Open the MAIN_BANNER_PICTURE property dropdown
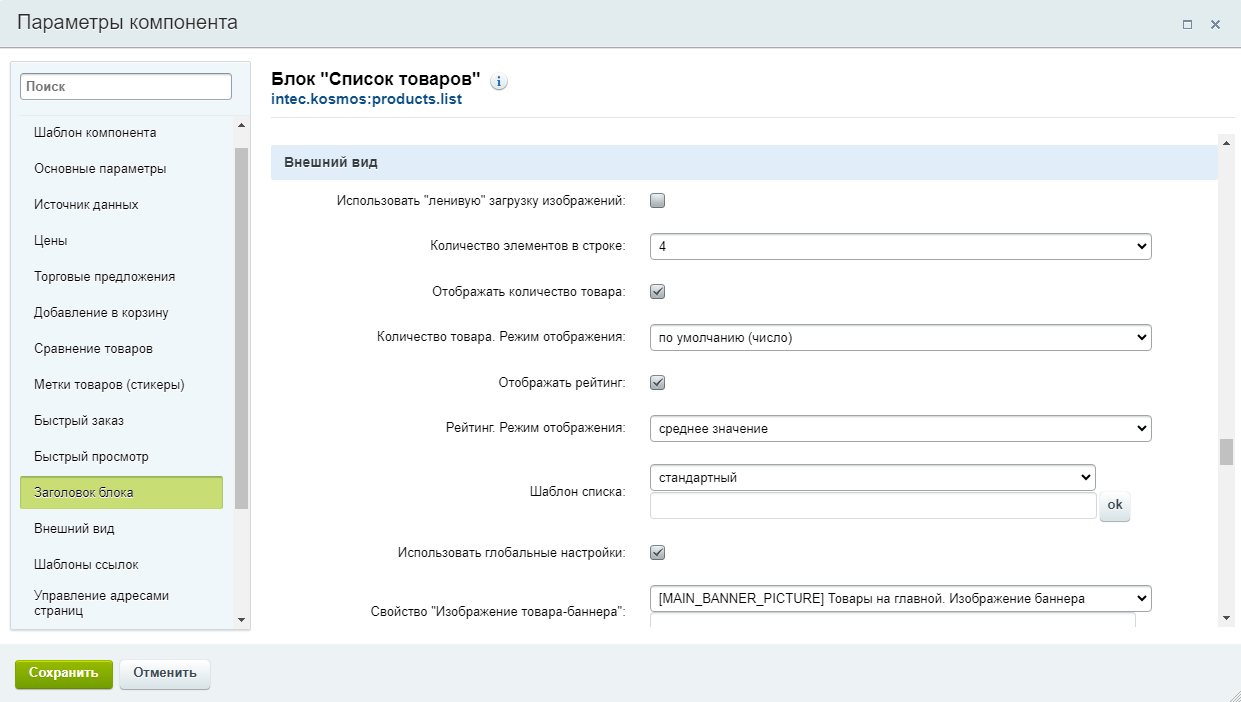 (901, 598)
